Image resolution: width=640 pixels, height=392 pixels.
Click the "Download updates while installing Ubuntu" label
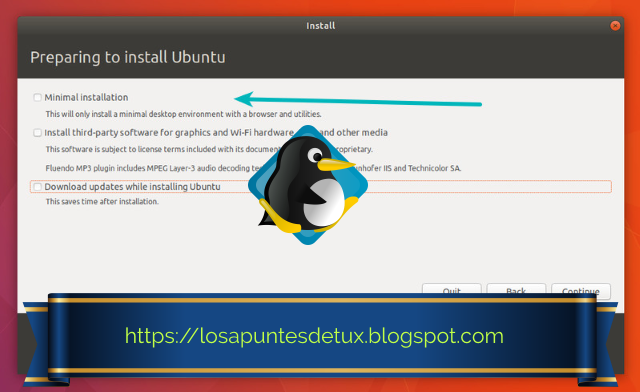click(132, 187)
